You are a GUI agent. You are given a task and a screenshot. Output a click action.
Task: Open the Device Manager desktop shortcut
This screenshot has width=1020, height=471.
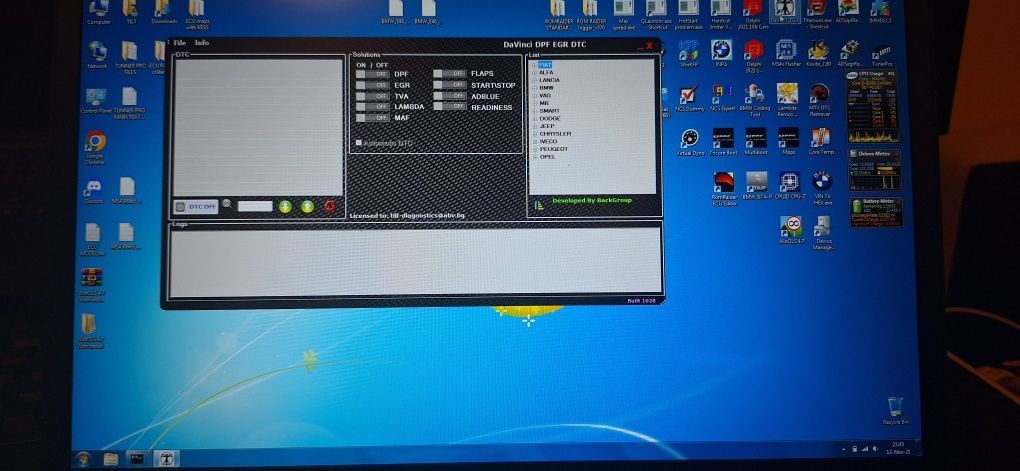coord(823,233)
